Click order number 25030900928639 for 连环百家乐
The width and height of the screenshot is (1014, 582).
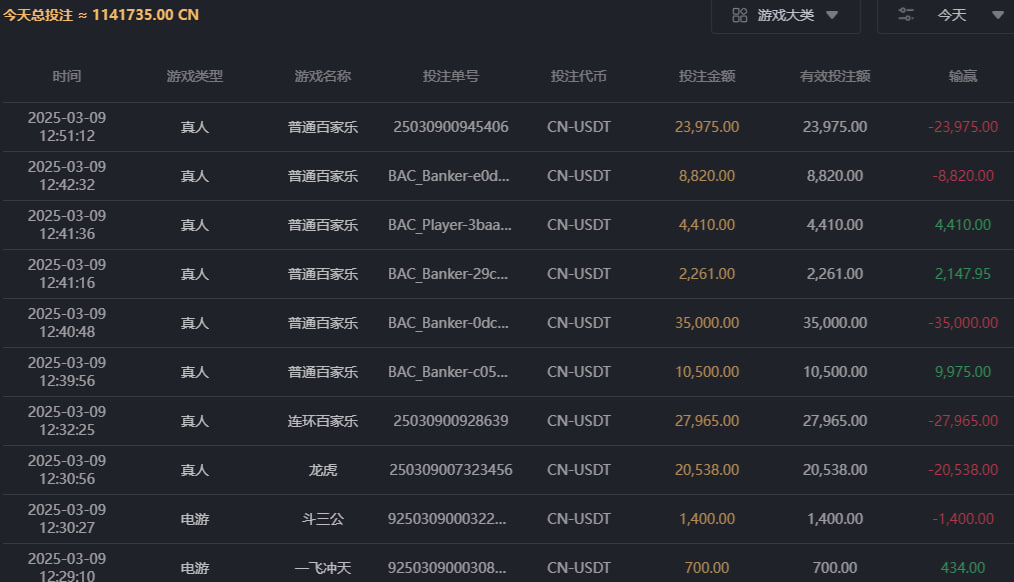[x=451, y=421]
